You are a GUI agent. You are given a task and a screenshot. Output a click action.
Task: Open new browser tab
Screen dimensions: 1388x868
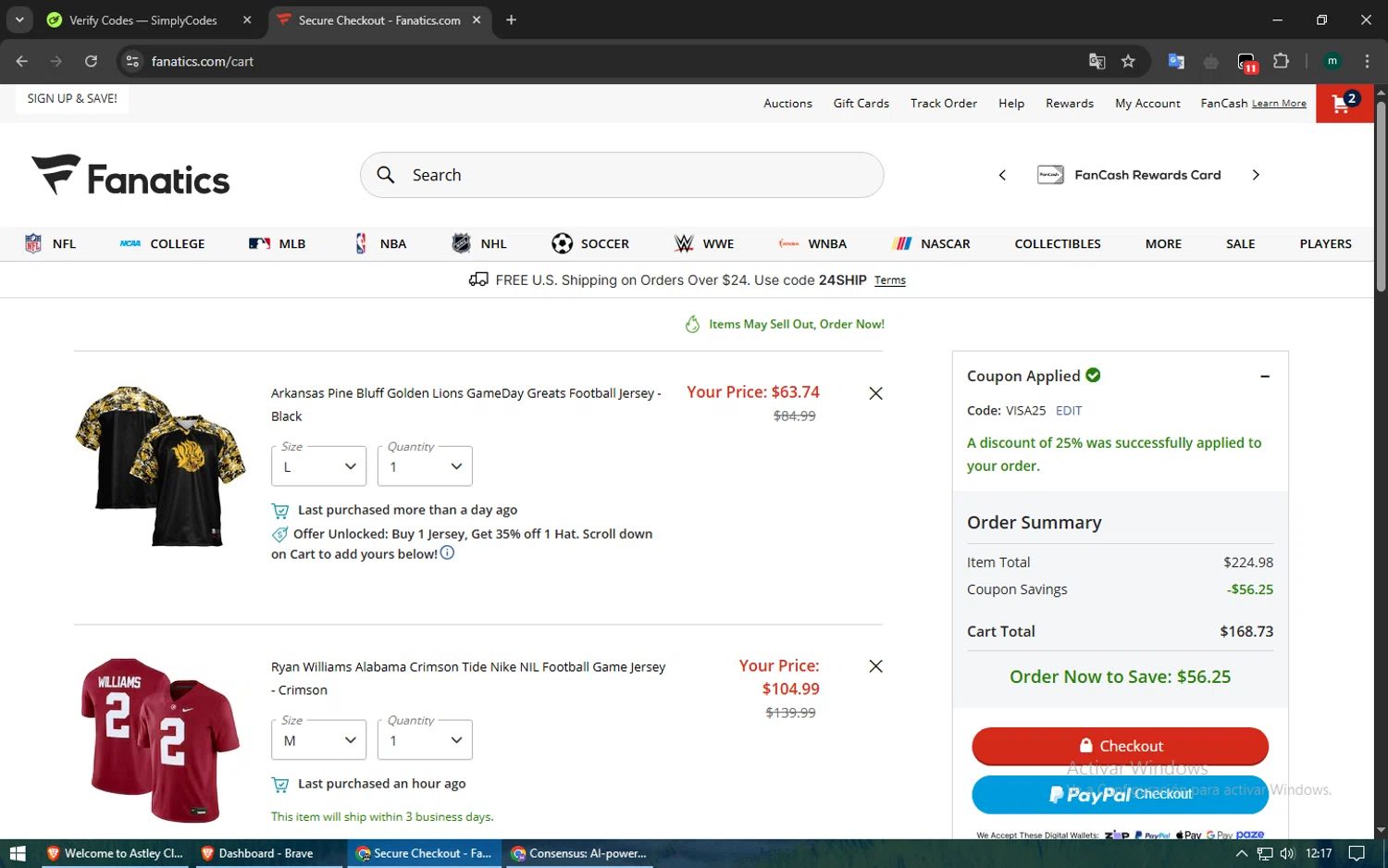point(511,19)
